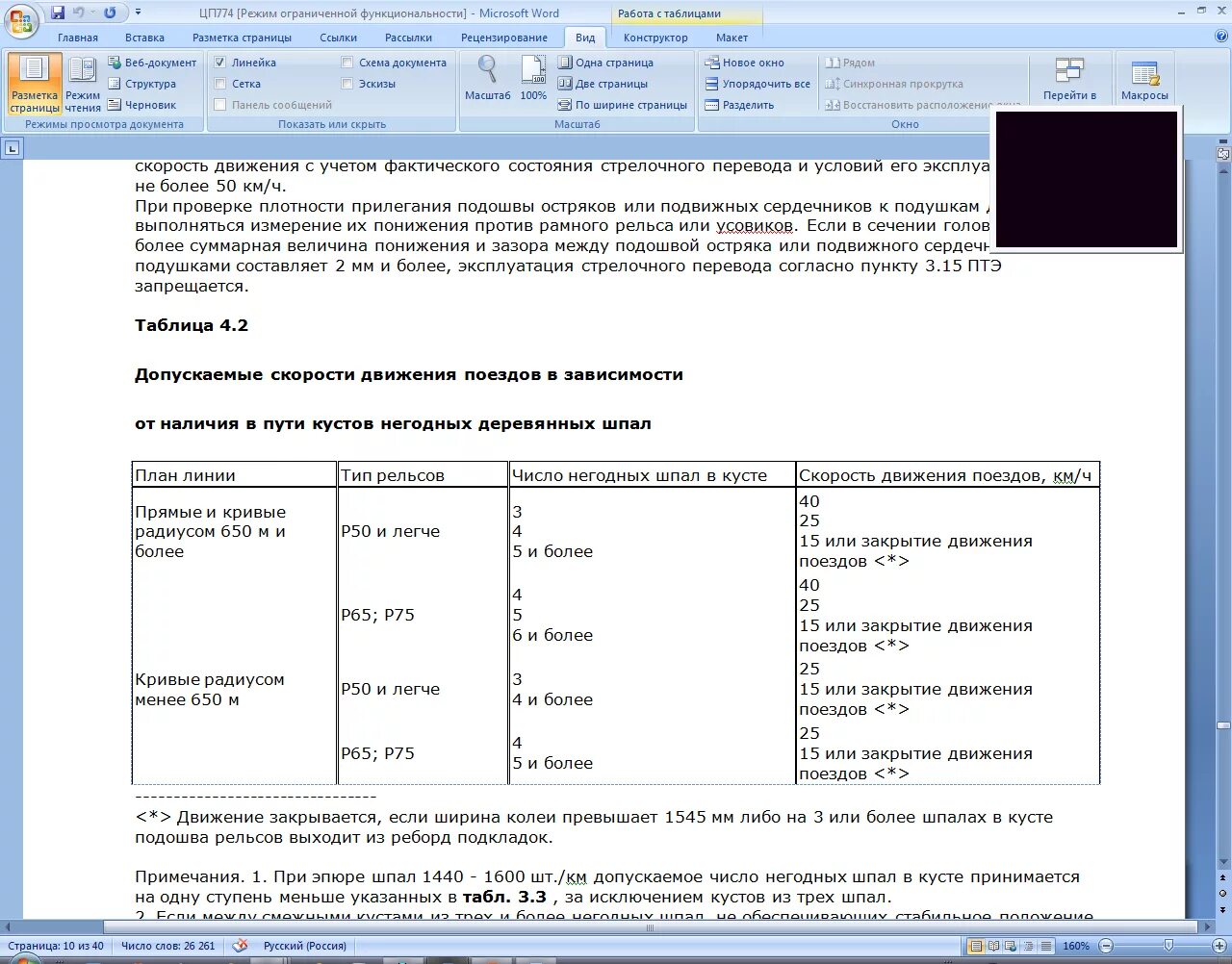Image resolution: width=1232 pixels, height=964 pixels.
Task: Redo the last action
Action: [x=110, y=13]
